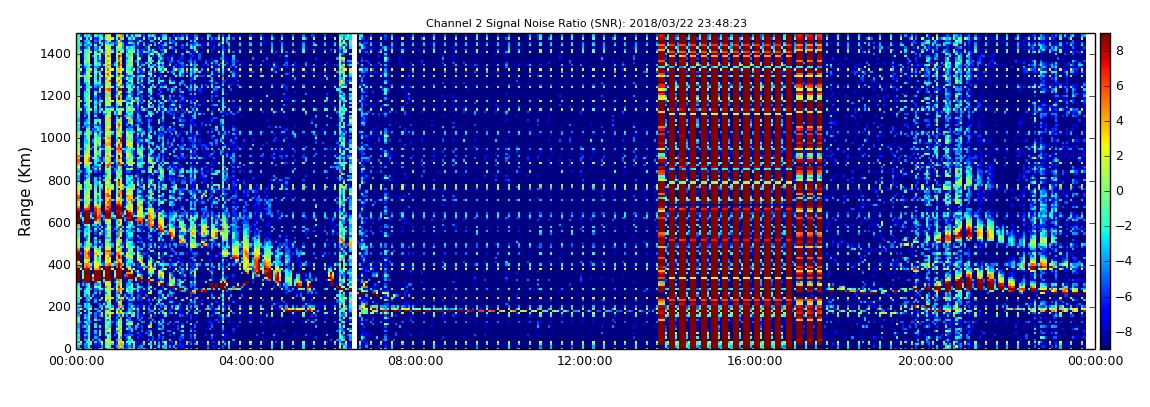This screenshot has height=407, width=1150.
Task: Click the '400' range tick label
Action: point(61,265)
